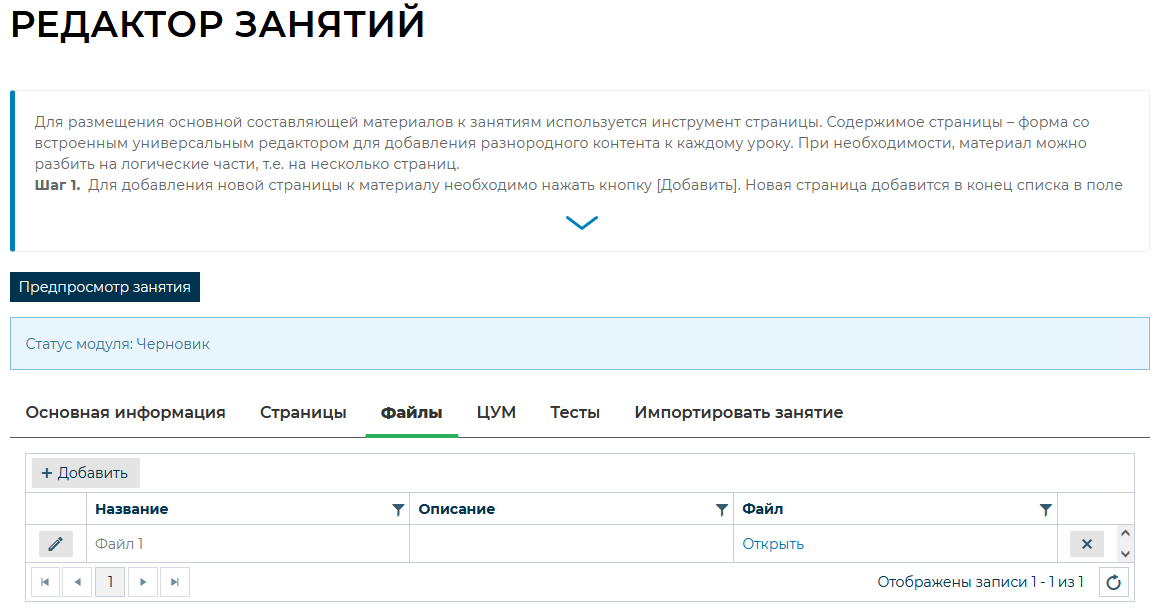Image resolution: width=1163 pixels, height=614 pixels.
Task: Open the Основная информация tab
Action: point(125,413)
